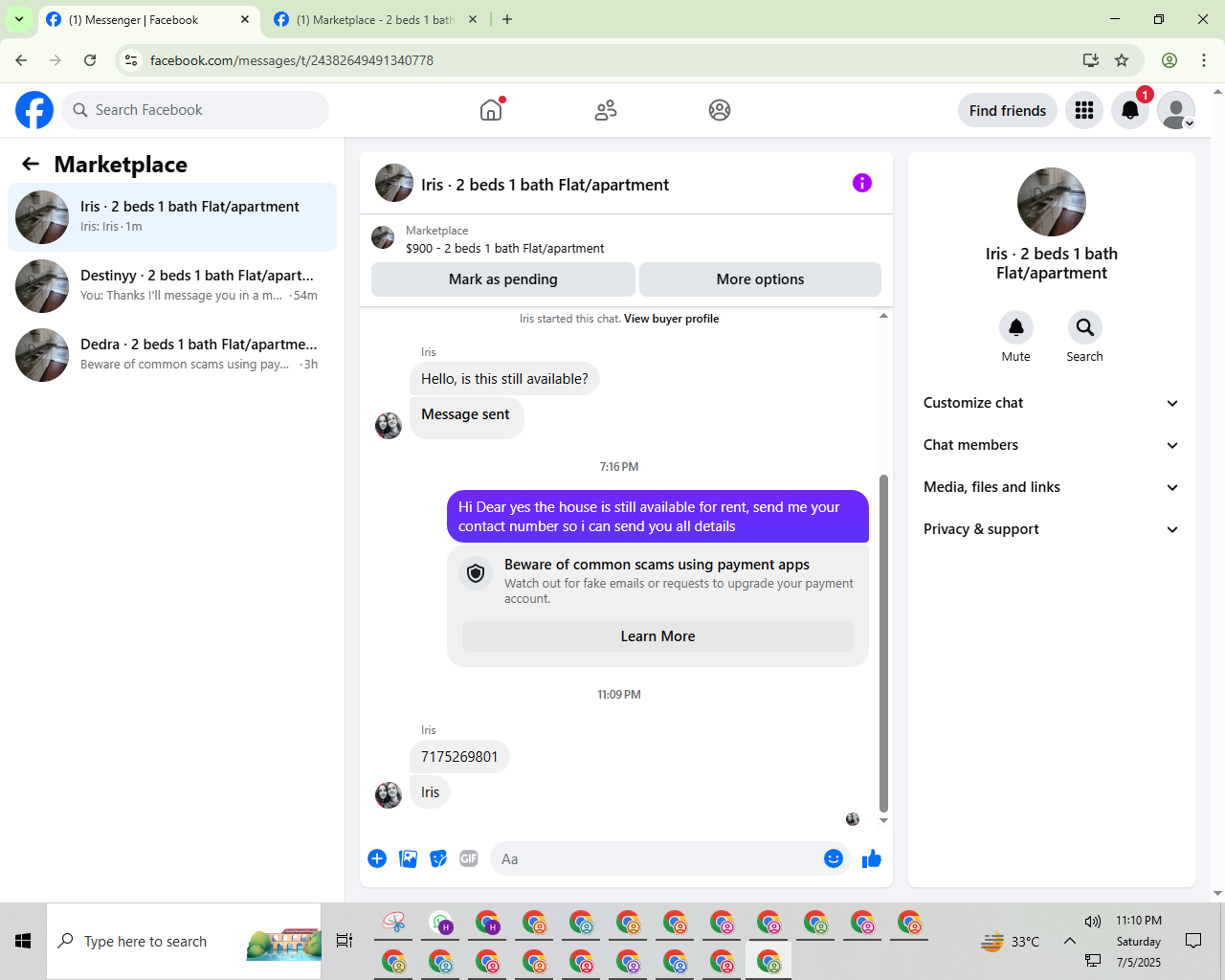Open Chrome browser menu (three dots)
Screen dimensions: 1225x980
(x=1204, y=60)
